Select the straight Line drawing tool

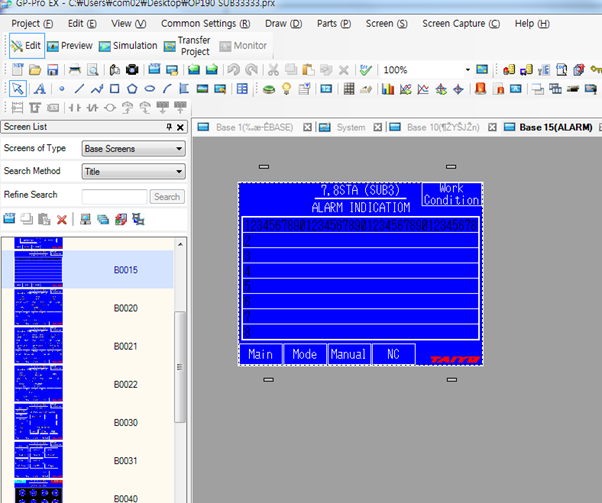point(79,89)
